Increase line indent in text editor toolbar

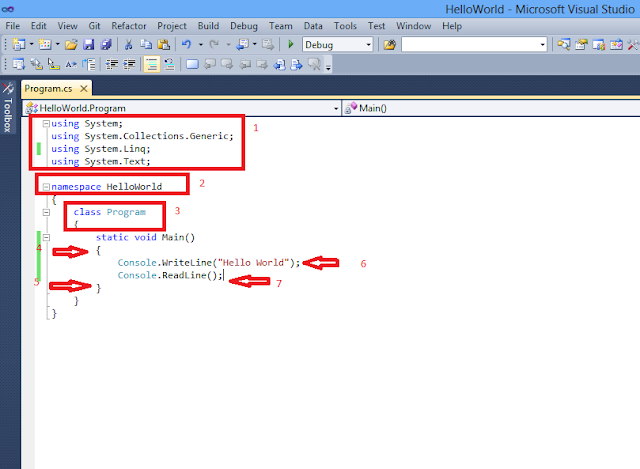pos(129,64)
